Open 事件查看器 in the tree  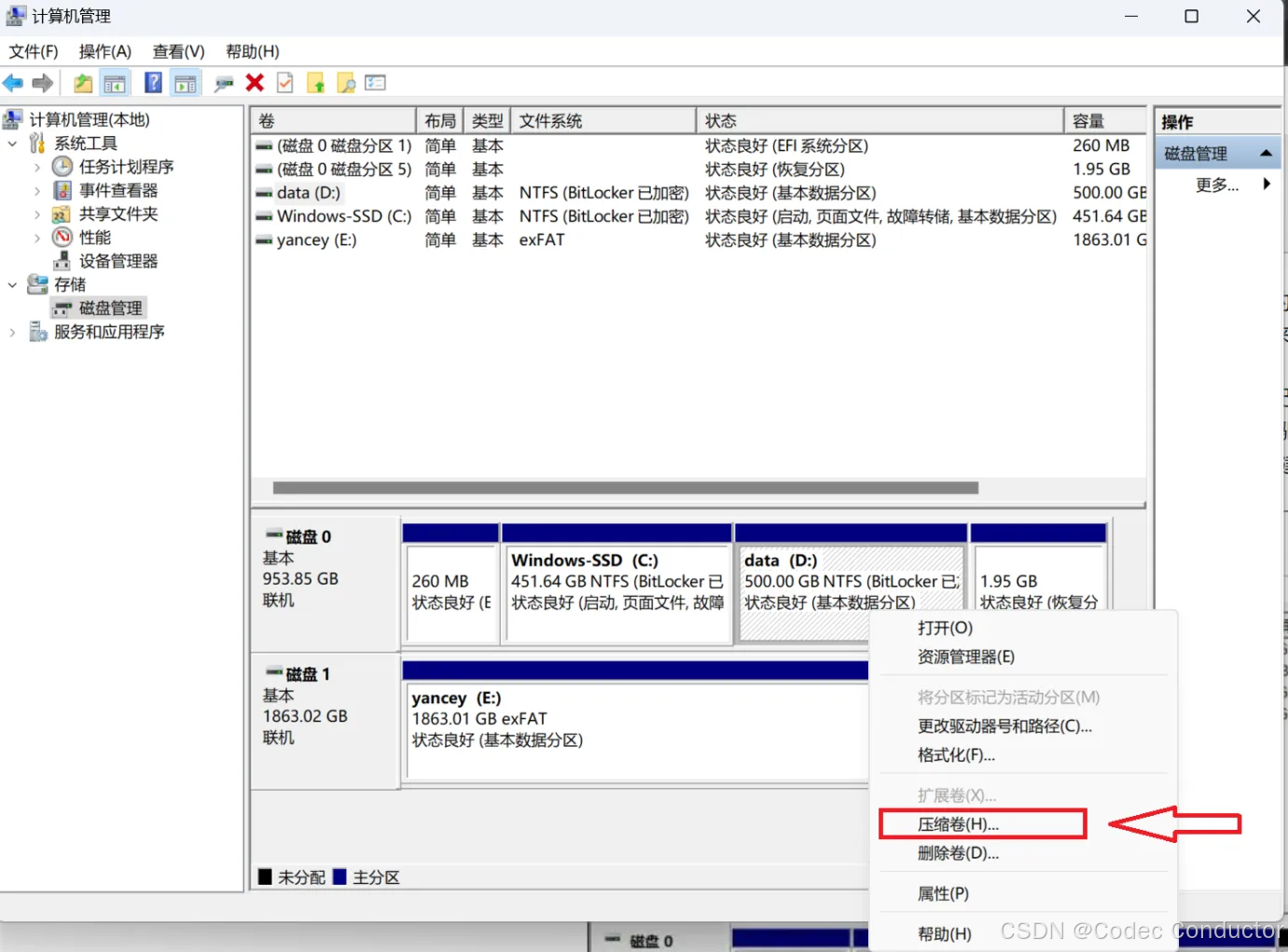point(118,190)
